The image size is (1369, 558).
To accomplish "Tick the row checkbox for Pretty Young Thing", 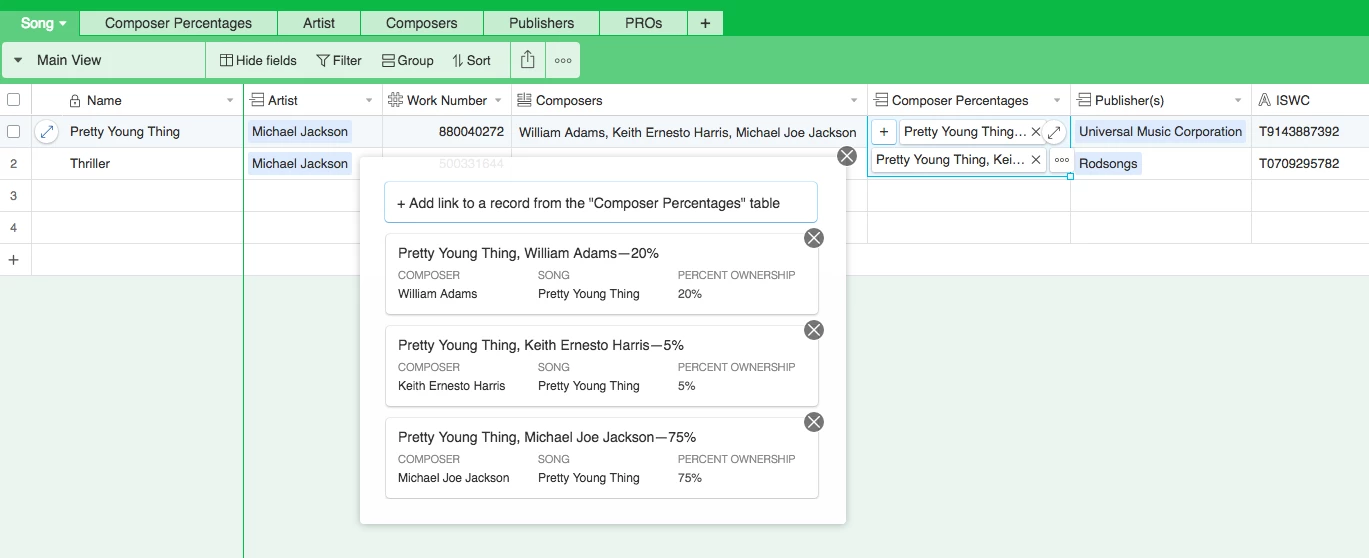I will point(14,131).
